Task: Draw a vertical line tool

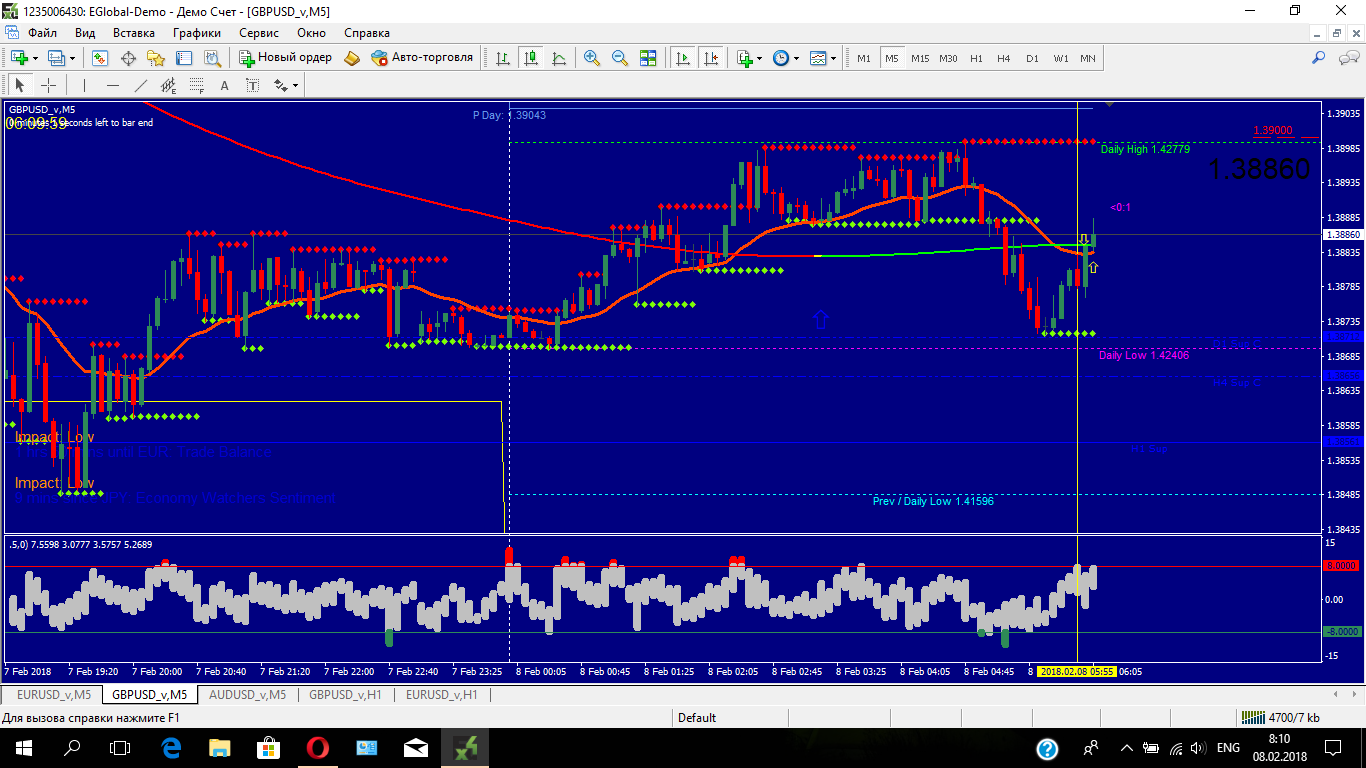Action: point(84,85)
